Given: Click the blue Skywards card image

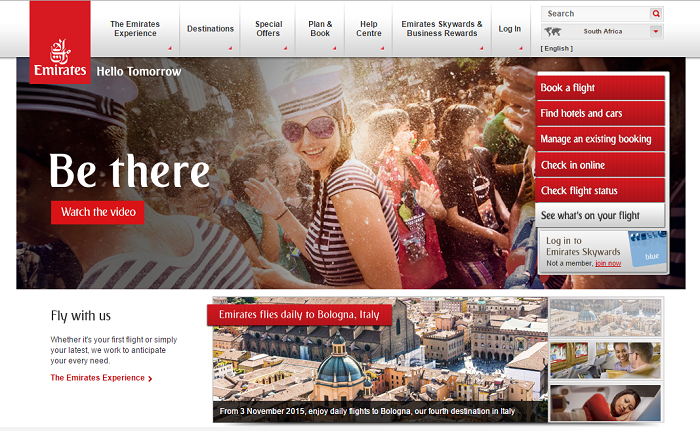Looking at the screenshot, I should pos(647,248).
